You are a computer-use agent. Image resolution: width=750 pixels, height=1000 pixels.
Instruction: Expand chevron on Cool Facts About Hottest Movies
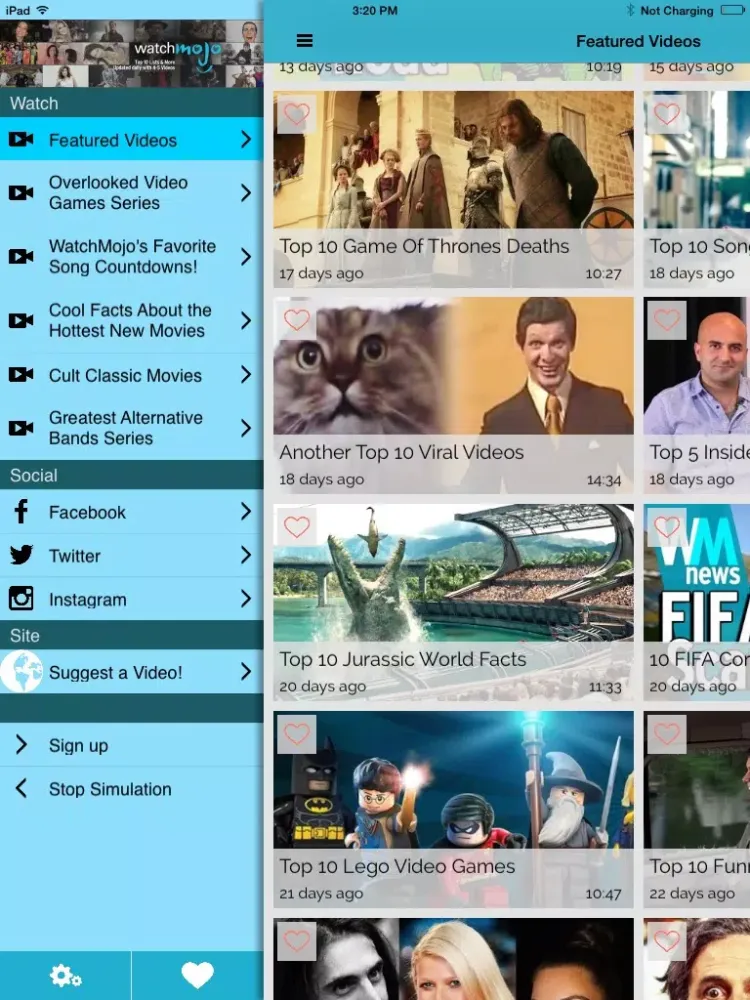[x=246, y=320]
